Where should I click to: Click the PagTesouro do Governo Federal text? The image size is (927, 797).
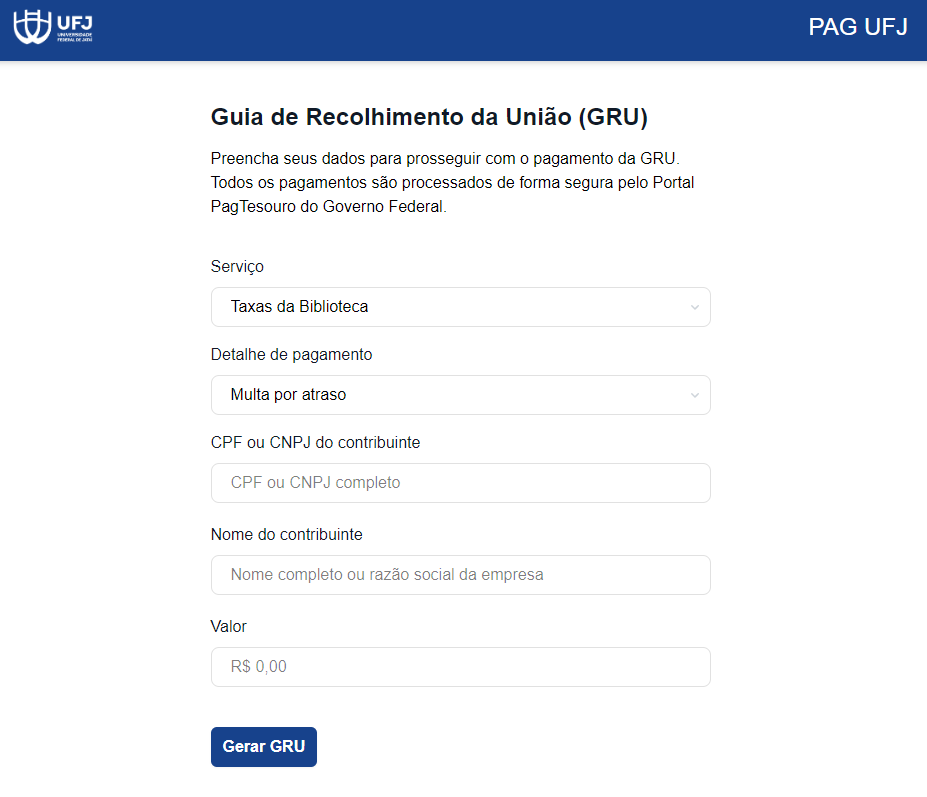click(328, 207)
